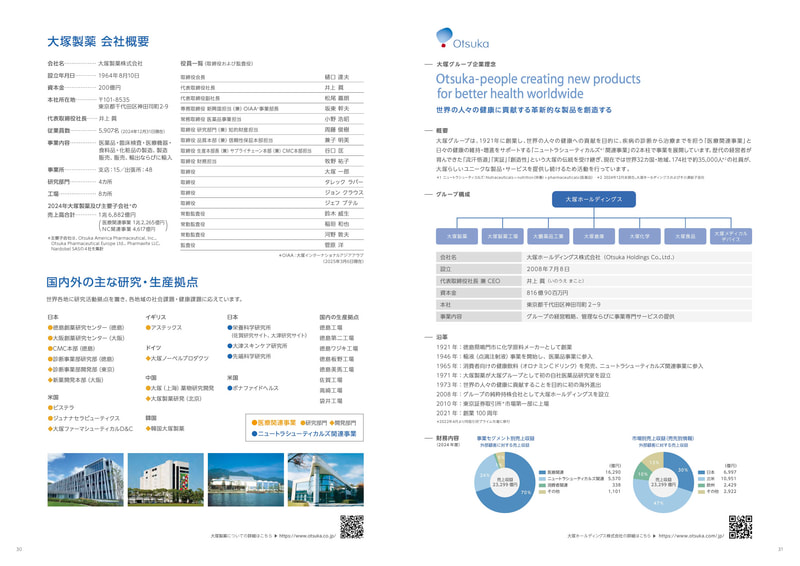The height and width of the screenshot is (566, 800).
Task: Click the left page QR code
Action: click(x=351, y=526)
